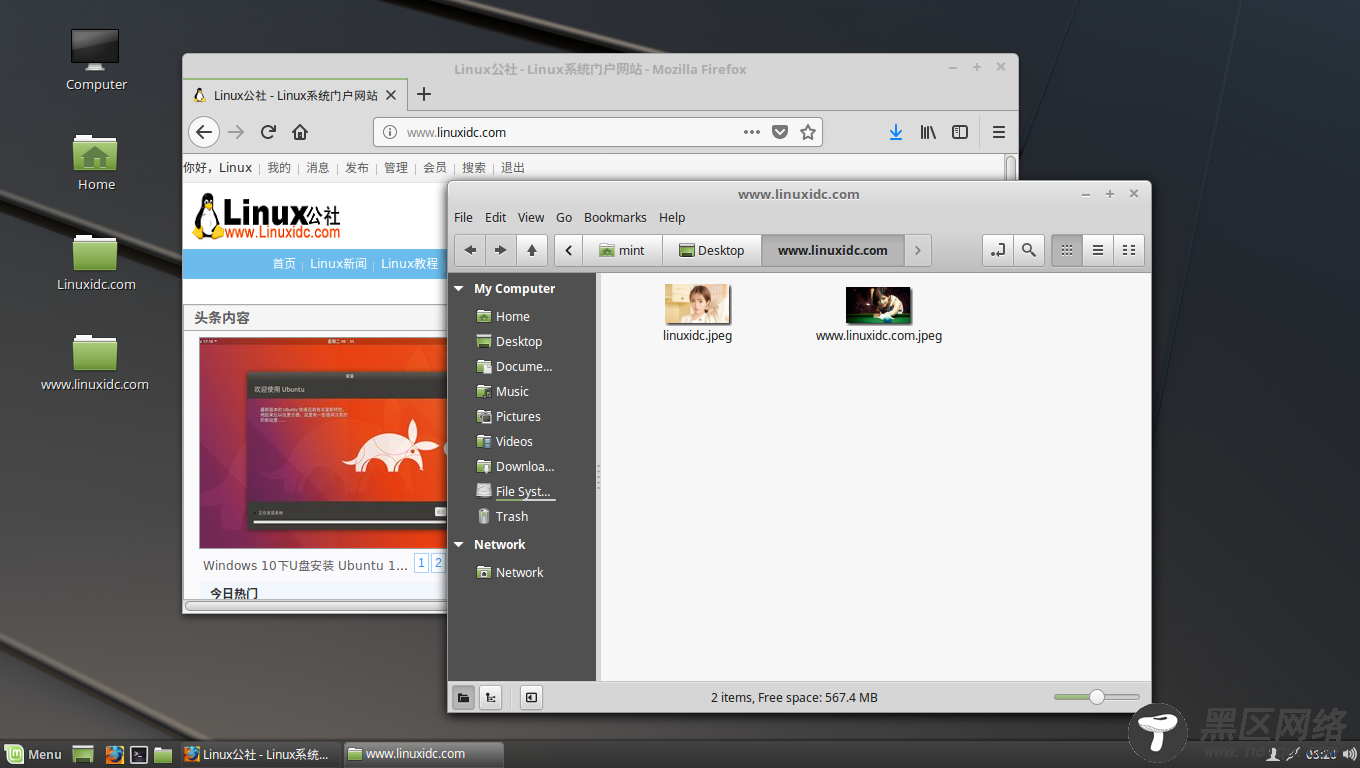Collapse the My Computer sidebar section

point(459,289)
